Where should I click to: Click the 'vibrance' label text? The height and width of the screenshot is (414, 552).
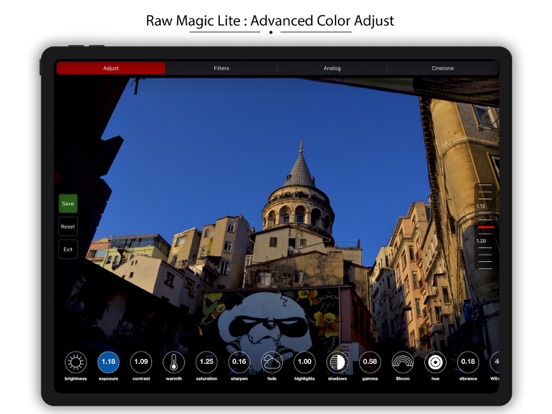468,379
